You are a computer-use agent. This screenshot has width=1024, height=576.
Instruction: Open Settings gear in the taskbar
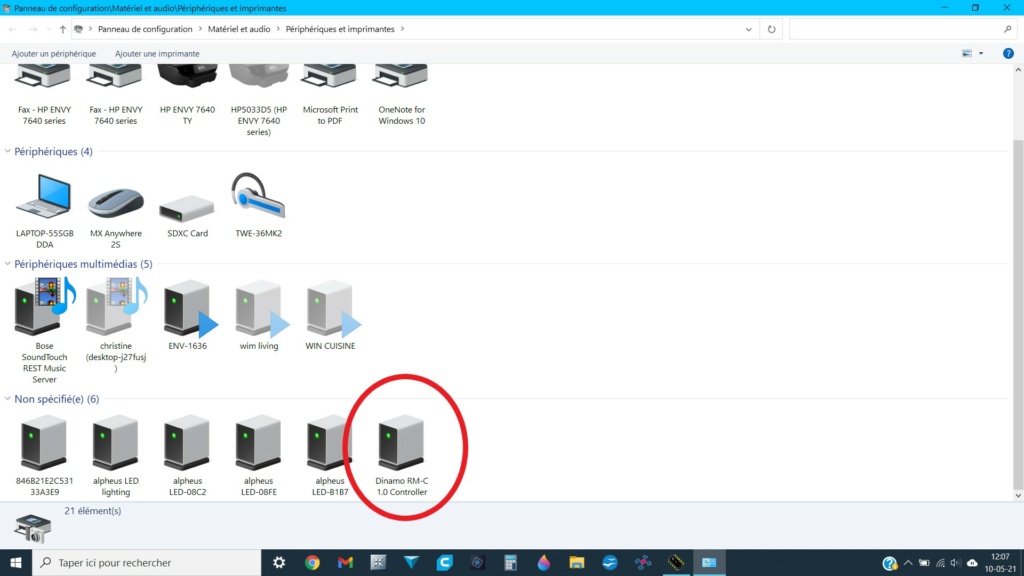coord(279,562)
